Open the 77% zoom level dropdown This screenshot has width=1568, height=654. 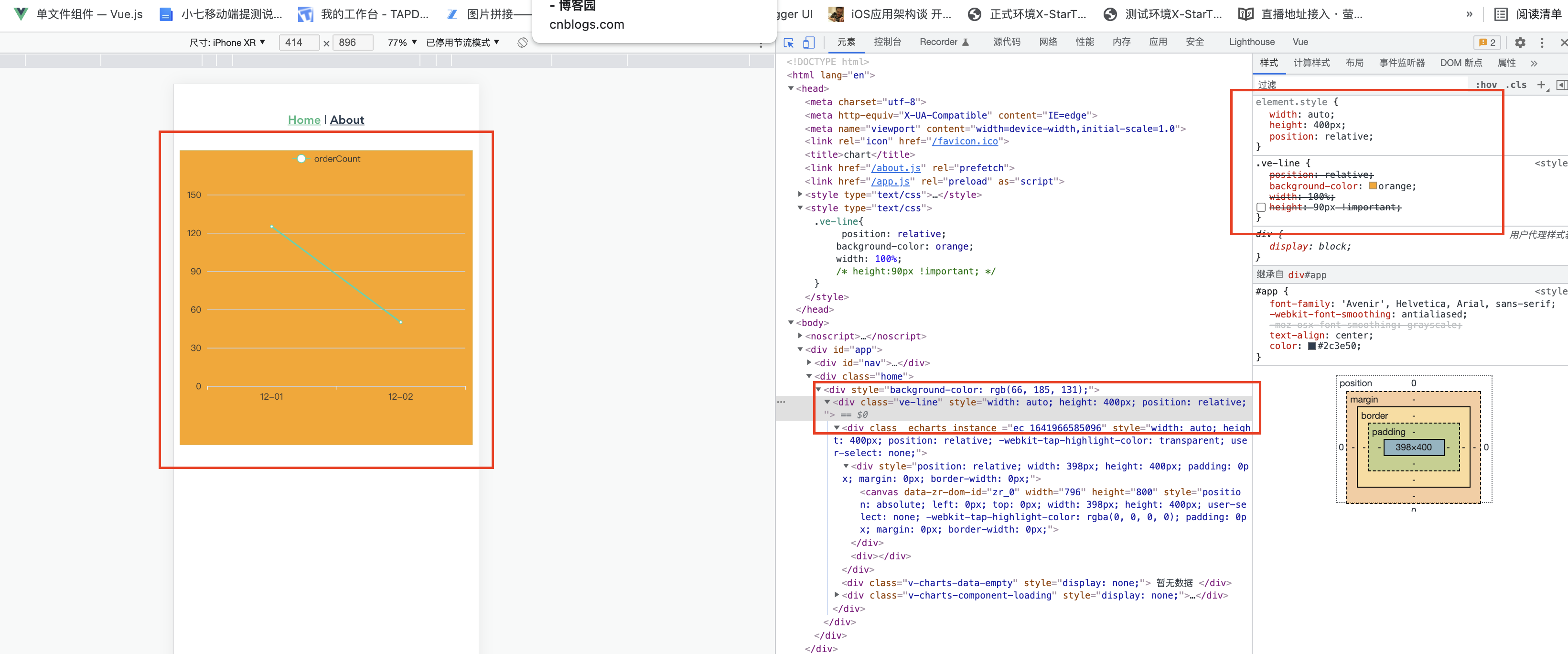pos(402,43)
